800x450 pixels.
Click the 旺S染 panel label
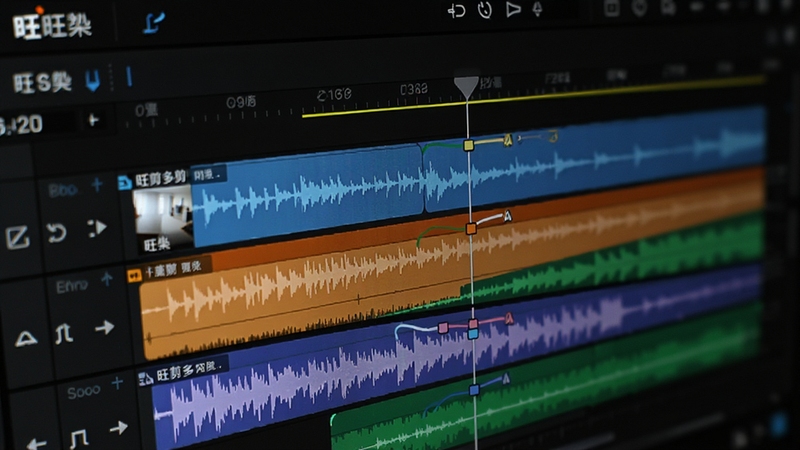[x=42, y=82]
